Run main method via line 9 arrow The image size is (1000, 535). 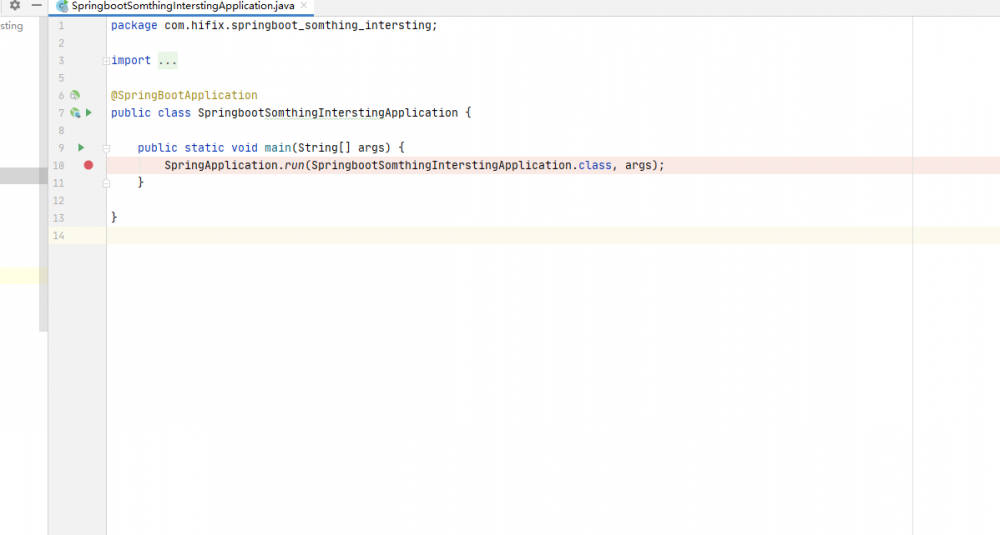(x=81, y=148)
